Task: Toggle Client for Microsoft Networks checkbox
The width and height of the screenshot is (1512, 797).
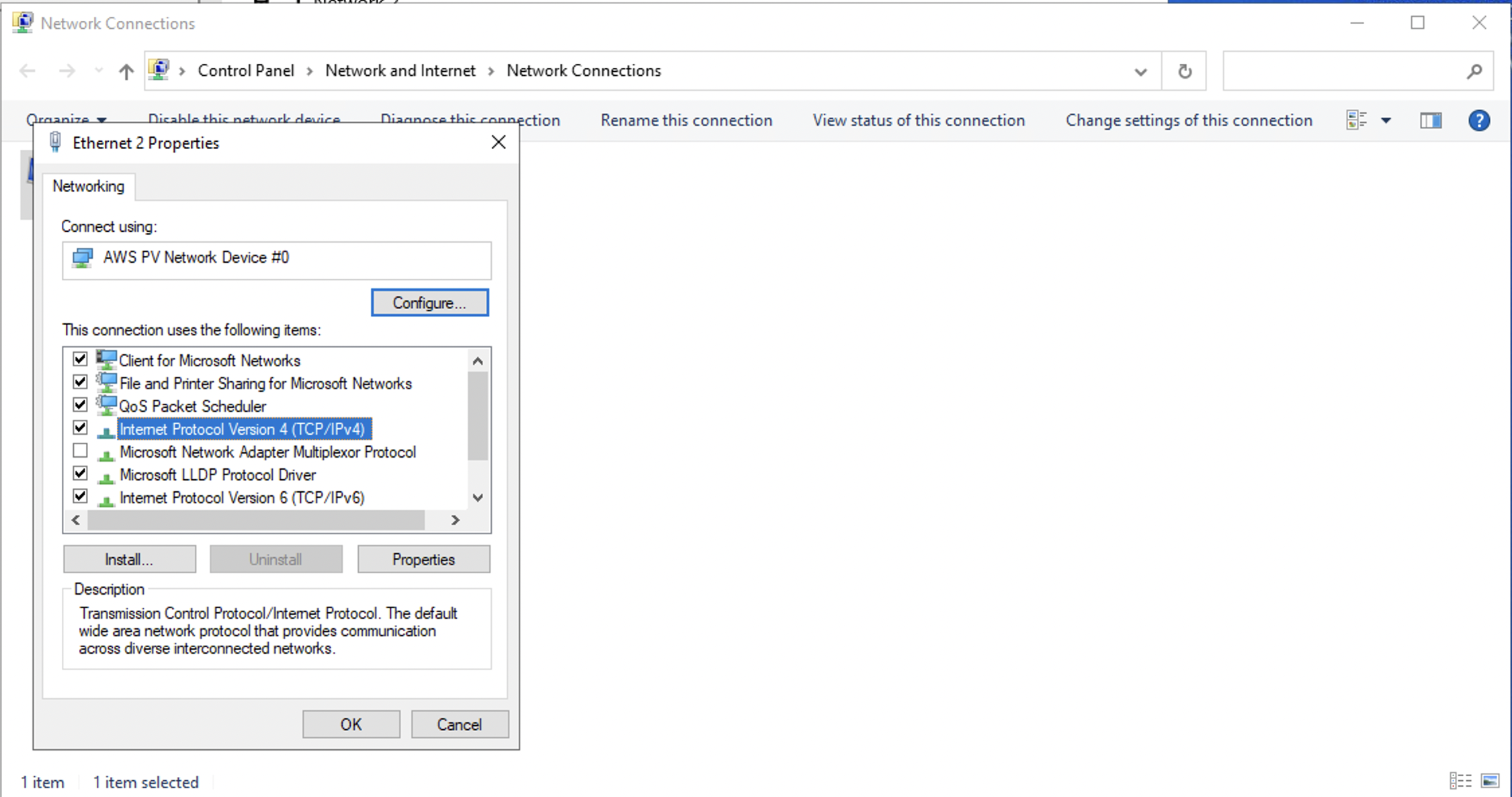Action: tap(80, 360)
